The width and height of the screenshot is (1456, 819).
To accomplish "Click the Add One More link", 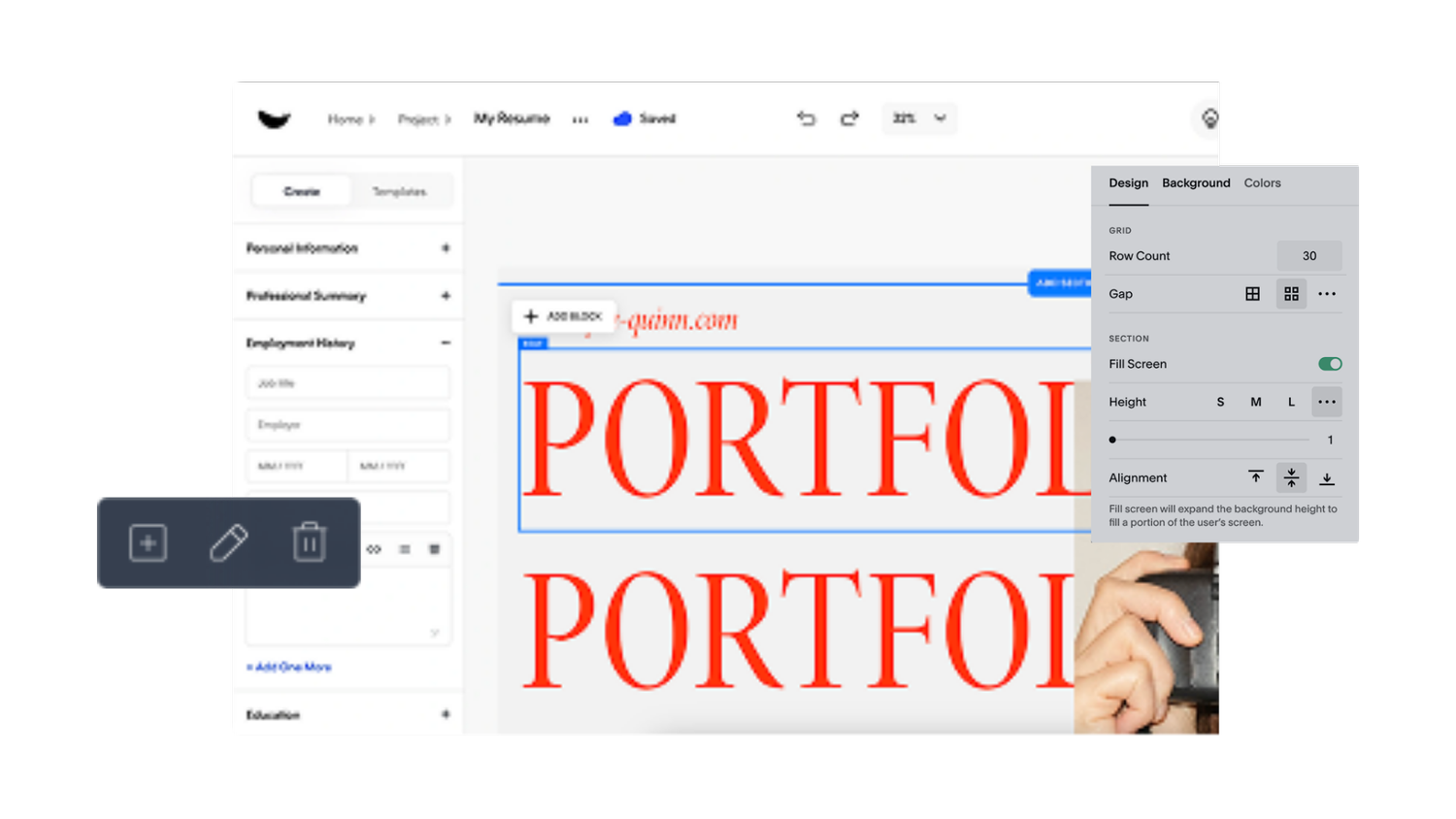I will (288, 667).
